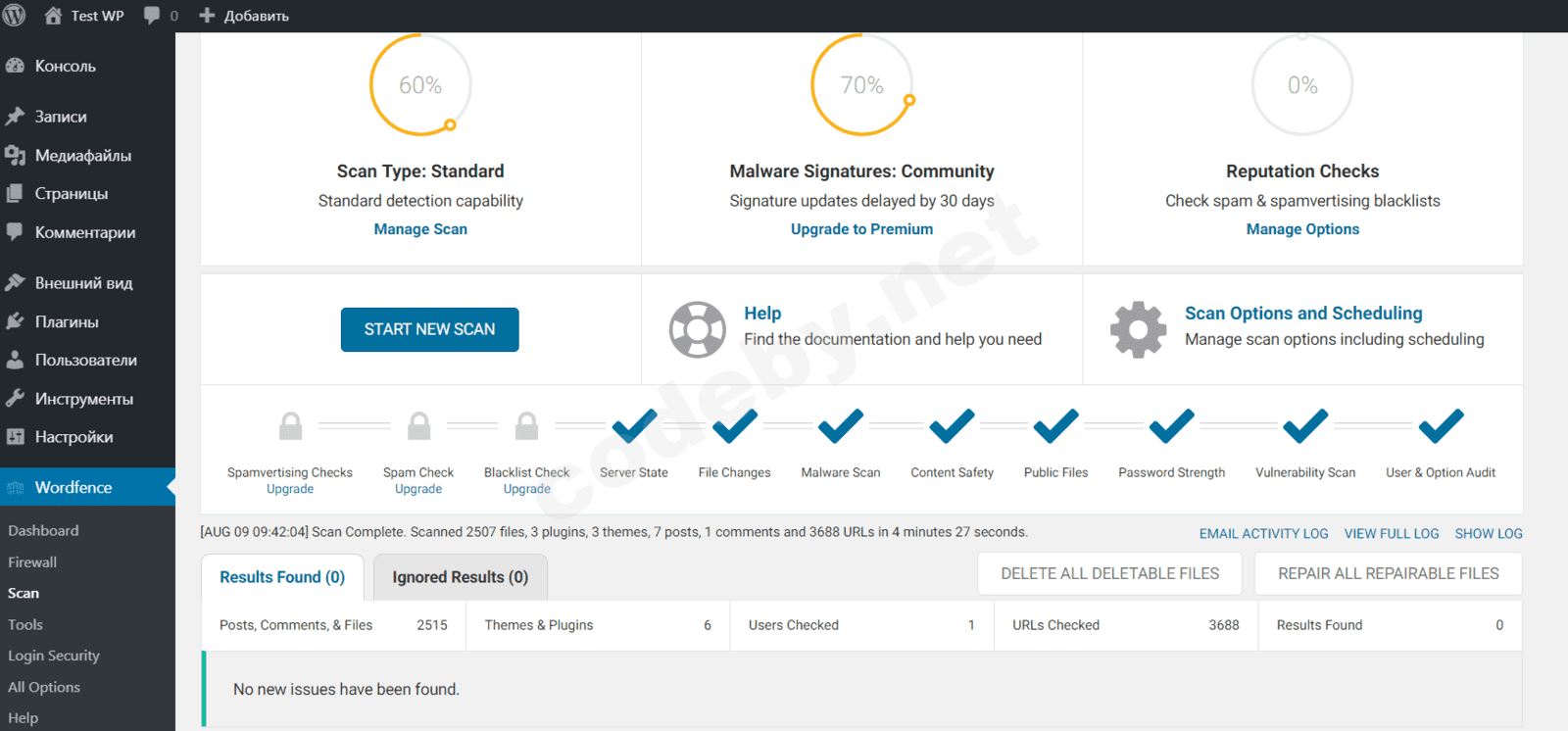Click the Password Strength checkmark icon
Viewport: 1568px width, 731px height.
click(1171, 426)
